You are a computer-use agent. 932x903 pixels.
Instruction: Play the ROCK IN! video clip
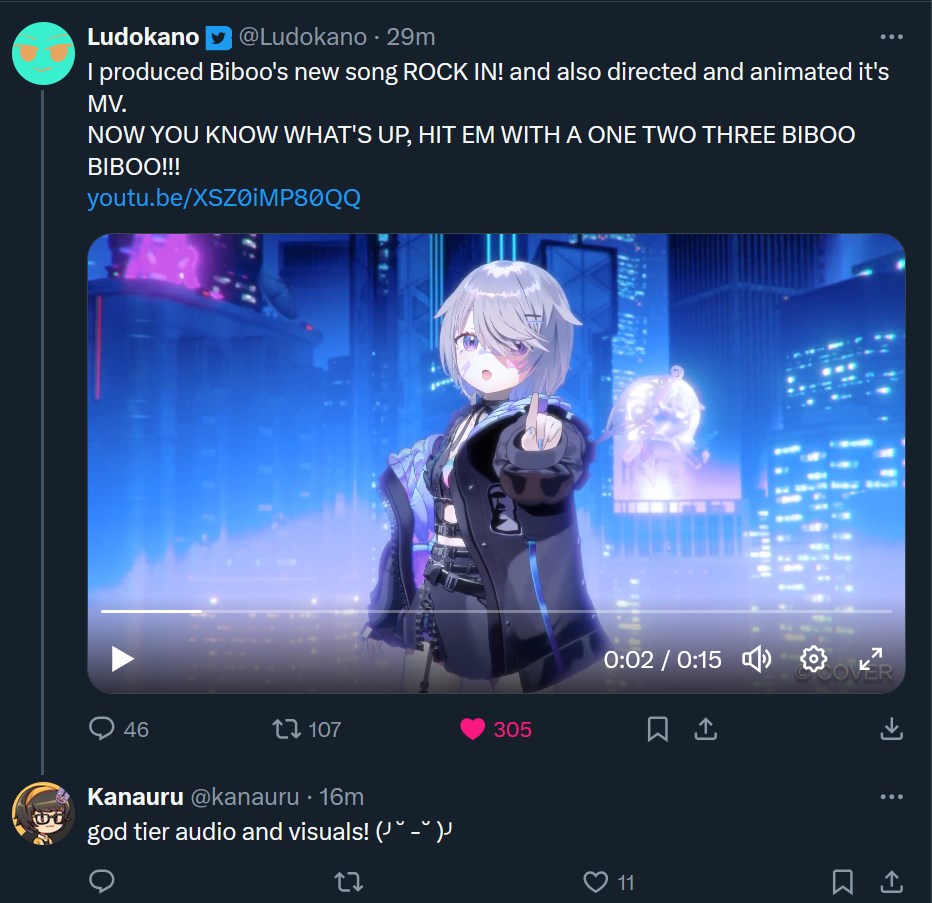click(x=122, y=659)
